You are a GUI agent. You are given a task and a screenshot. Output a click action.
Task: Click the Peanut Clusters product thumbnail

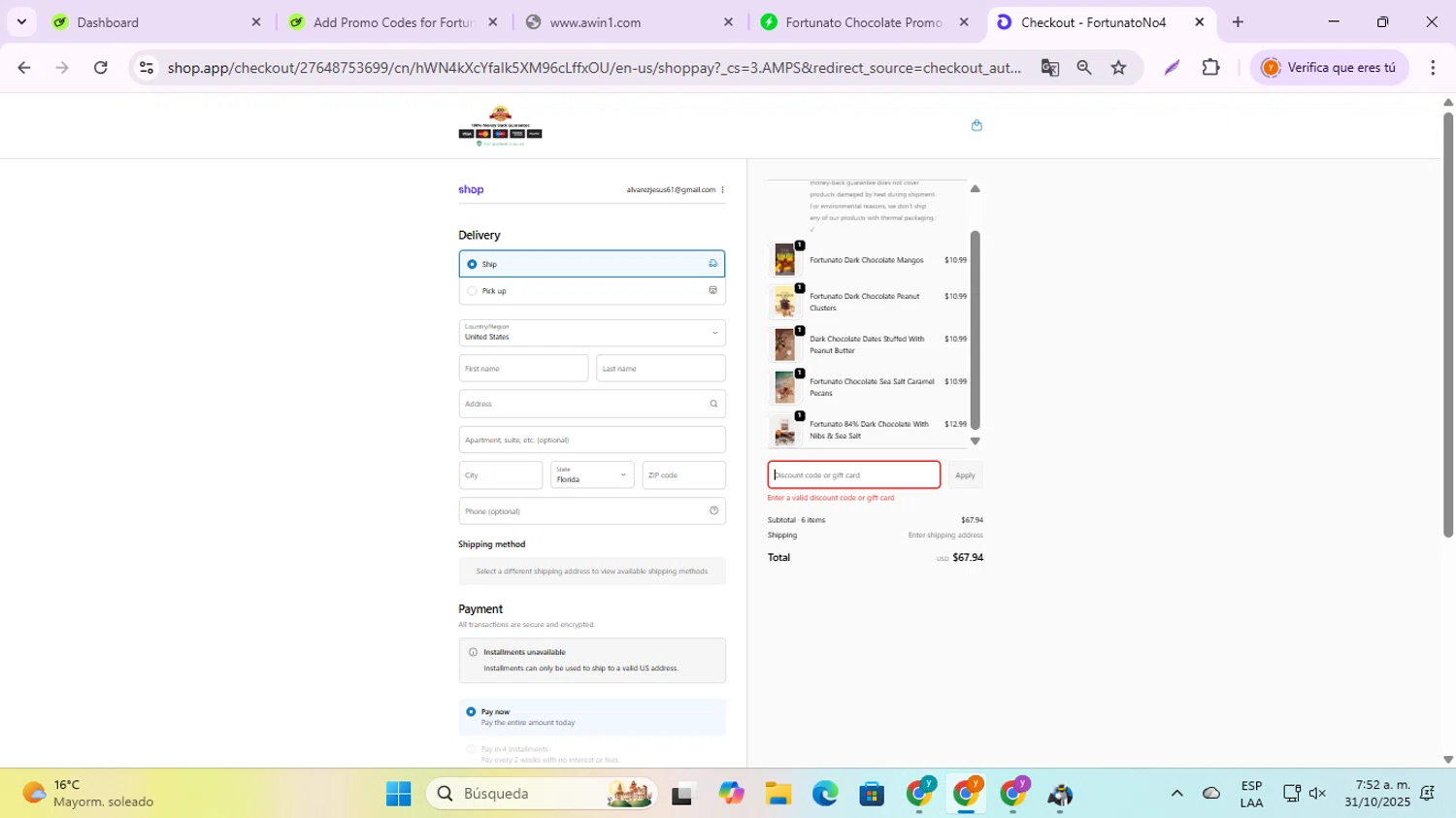coord(784,303)
